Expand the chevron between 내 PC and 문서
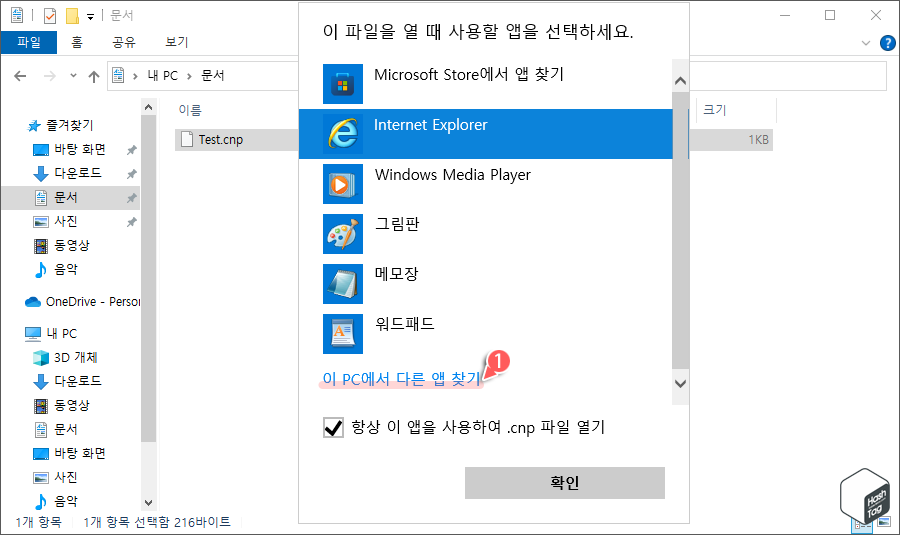Image resolution: width=900 pixels, height=535 pixels. (189, 76)
